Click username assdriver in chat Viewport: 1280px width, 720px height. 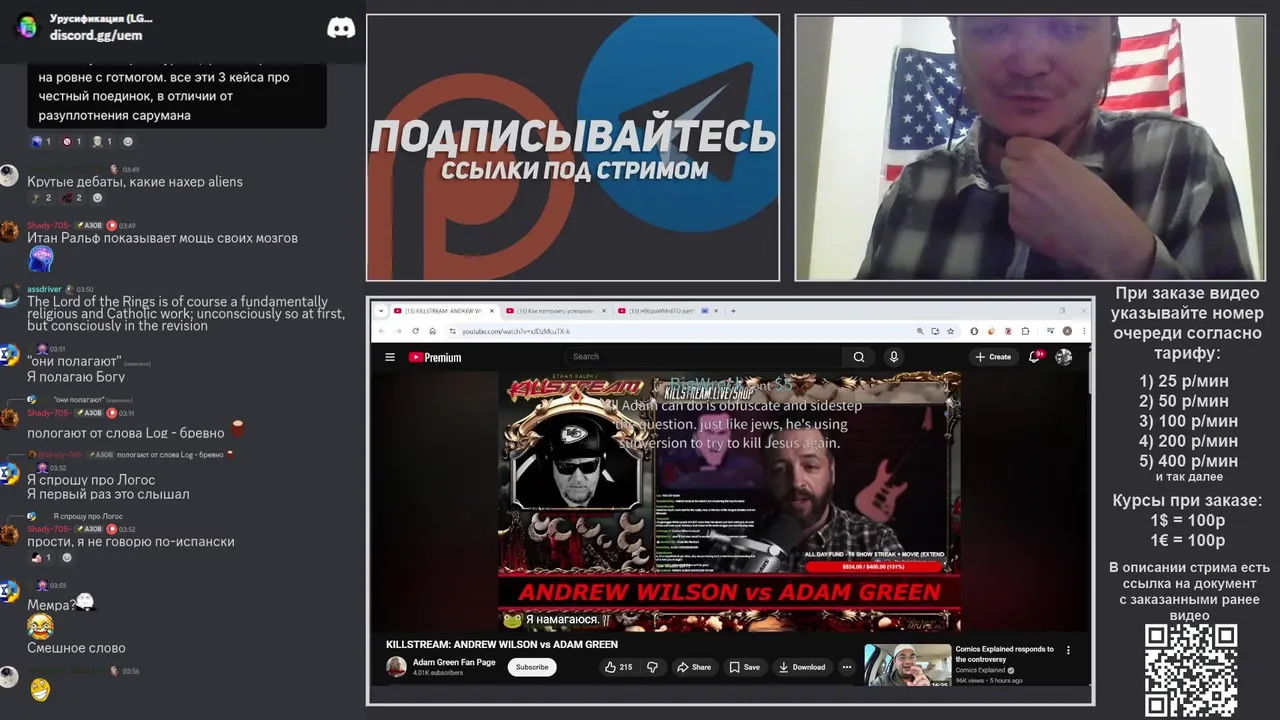point(44,289)
